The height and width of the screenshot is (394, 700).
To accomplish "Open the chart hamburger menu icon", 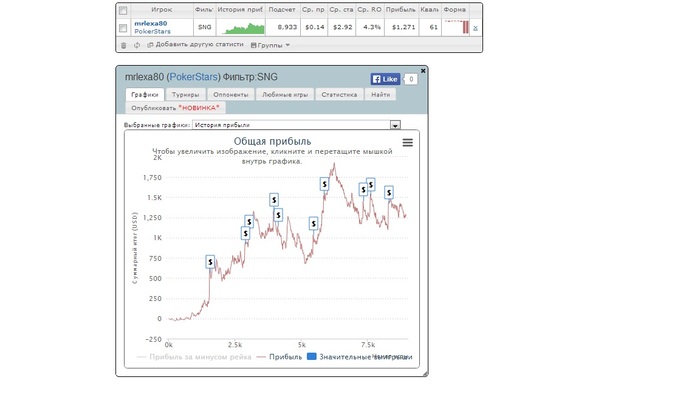I will coord(408,143).
